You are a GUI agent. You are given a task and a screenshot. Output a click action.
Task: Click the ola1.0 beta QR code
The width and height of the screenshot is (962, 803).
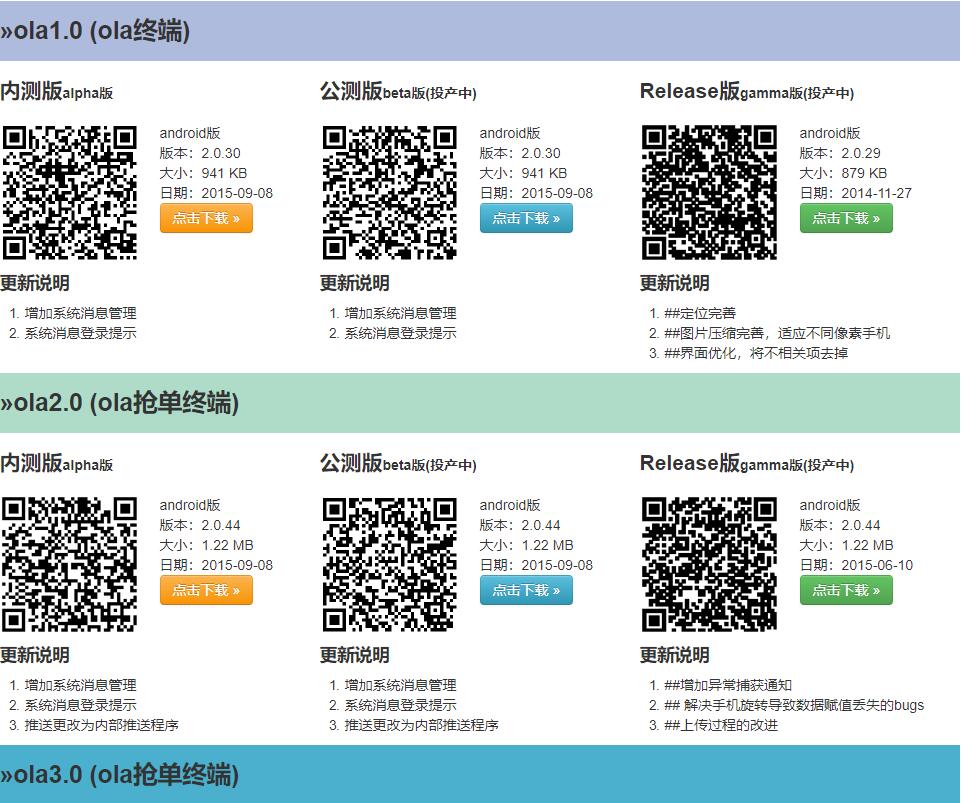click(390, 193)
